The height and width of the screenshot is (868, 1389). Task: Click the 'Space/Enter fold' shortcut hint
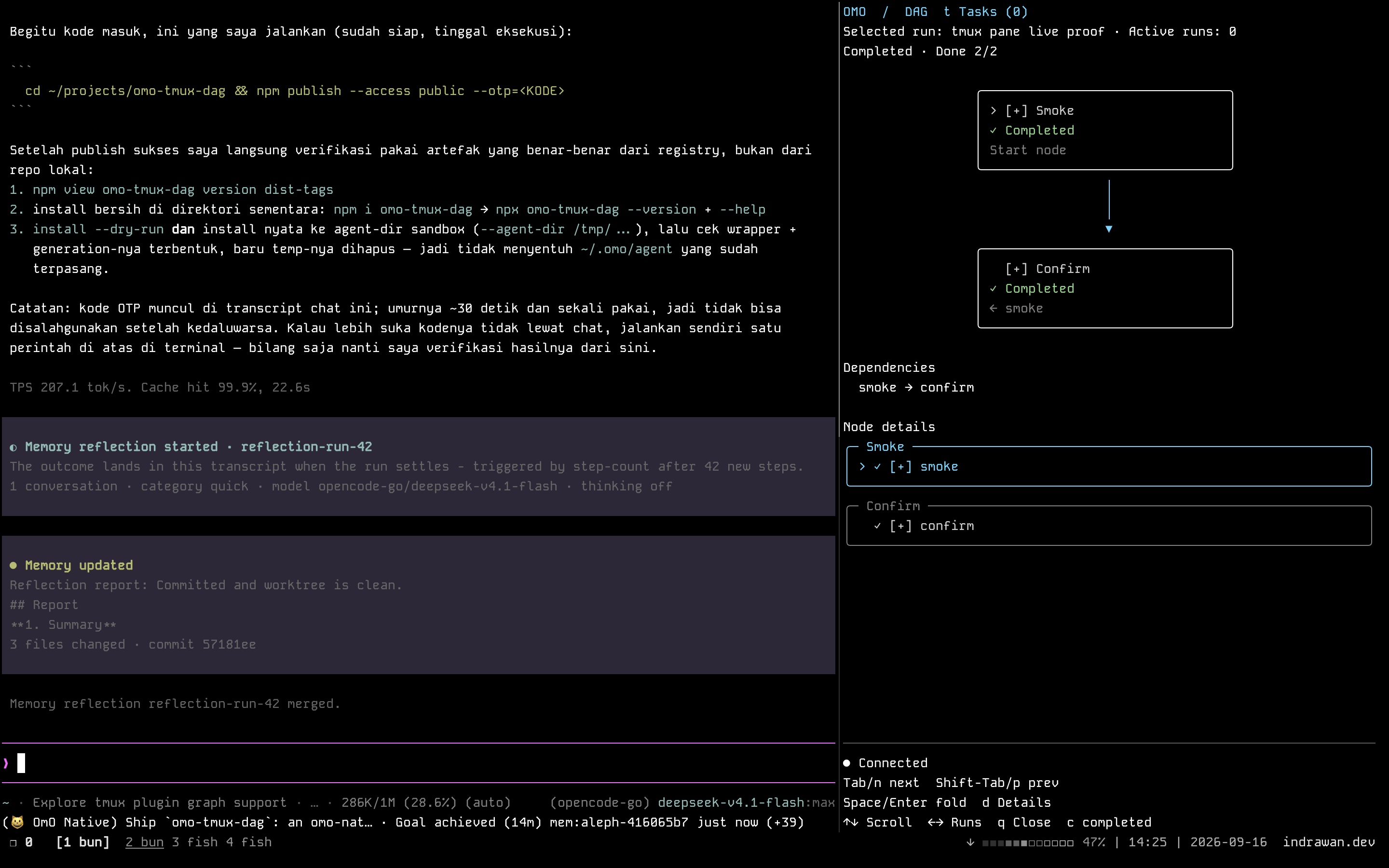pyautogui.click(x=905, y=802)
